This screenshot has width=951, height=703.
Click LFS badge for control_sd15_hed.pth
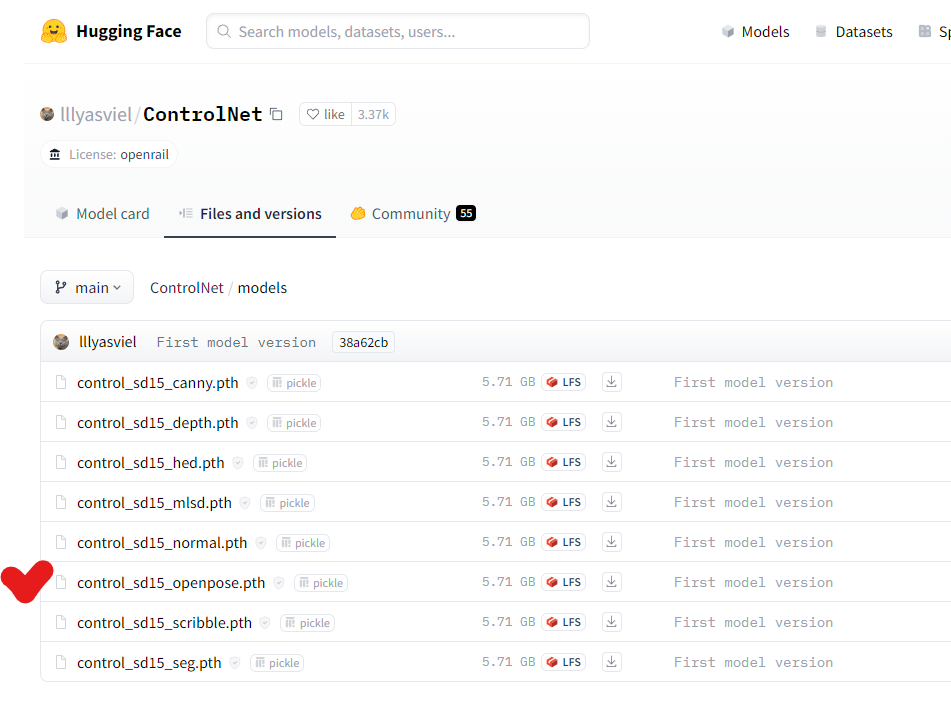563,462
